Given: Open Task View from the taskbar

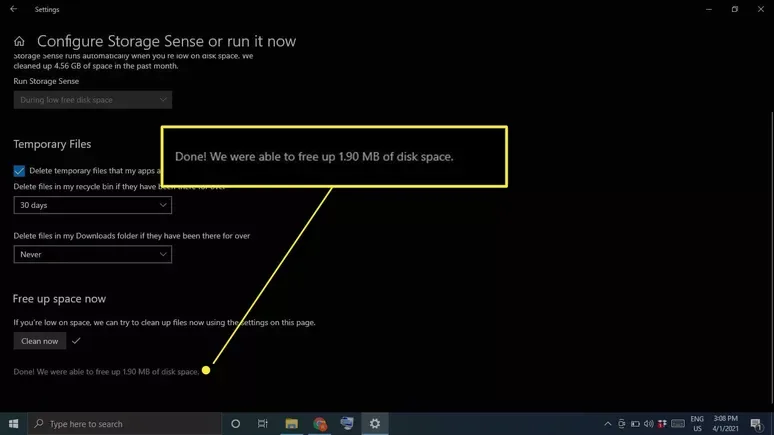Looking at the screenshot, I should [x=263, y=424].
